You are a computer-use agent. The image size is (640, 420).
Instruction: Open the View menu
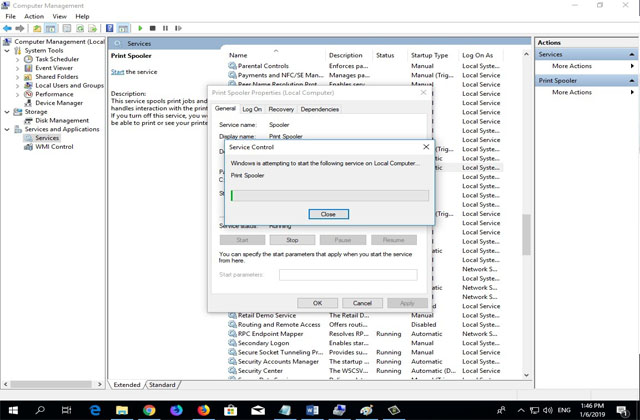tap(59, 16)
